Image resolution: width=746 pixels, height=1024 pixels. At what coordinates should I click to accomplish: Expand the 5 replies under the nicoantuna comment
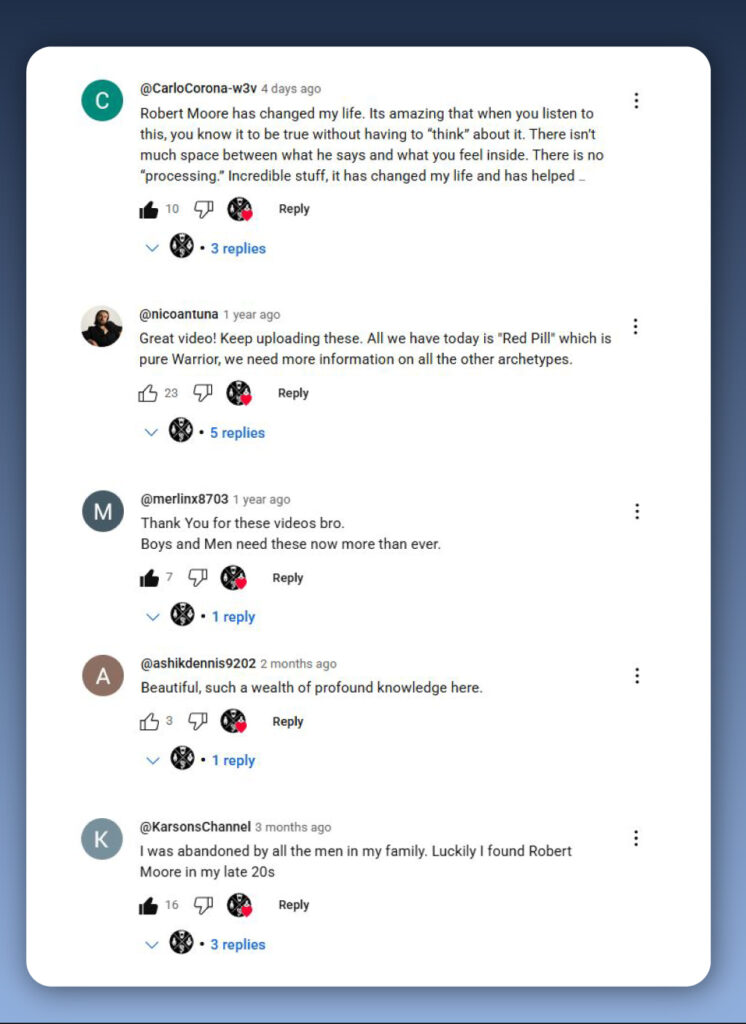pyautogui.click(x=204, y=432)
